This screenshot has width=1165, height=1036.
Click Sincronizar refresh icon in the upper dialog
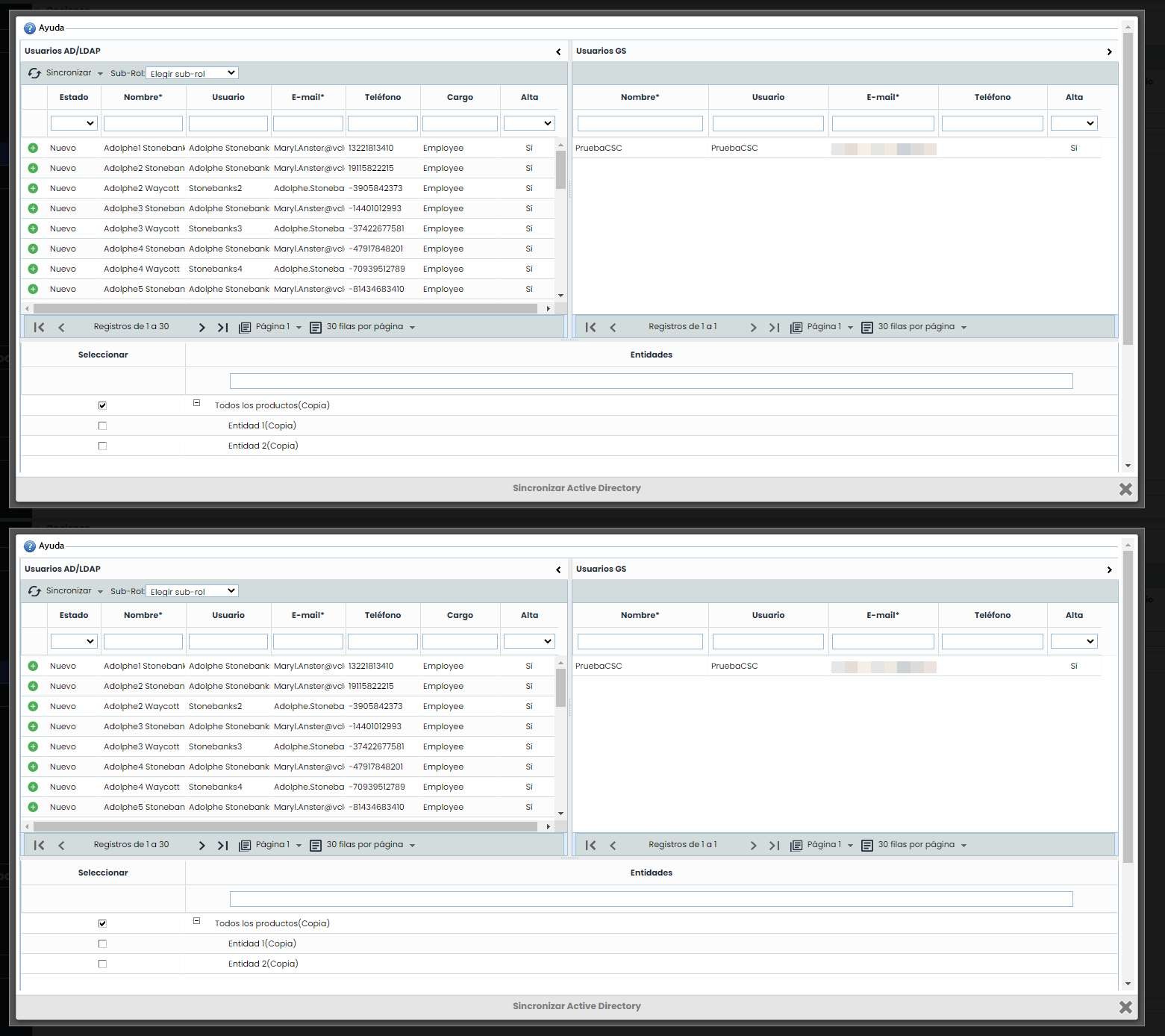pos(34,73)
